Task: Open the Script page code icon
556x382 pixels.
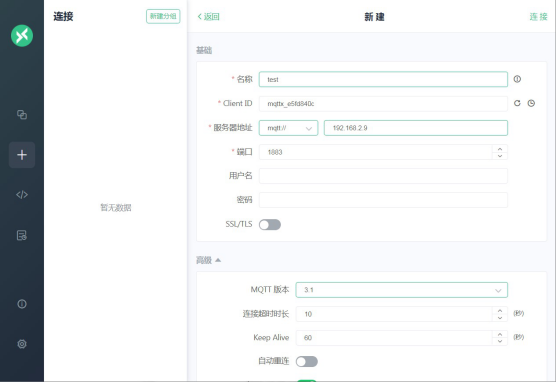Action: pyautogui.click(x=22, y=195)
